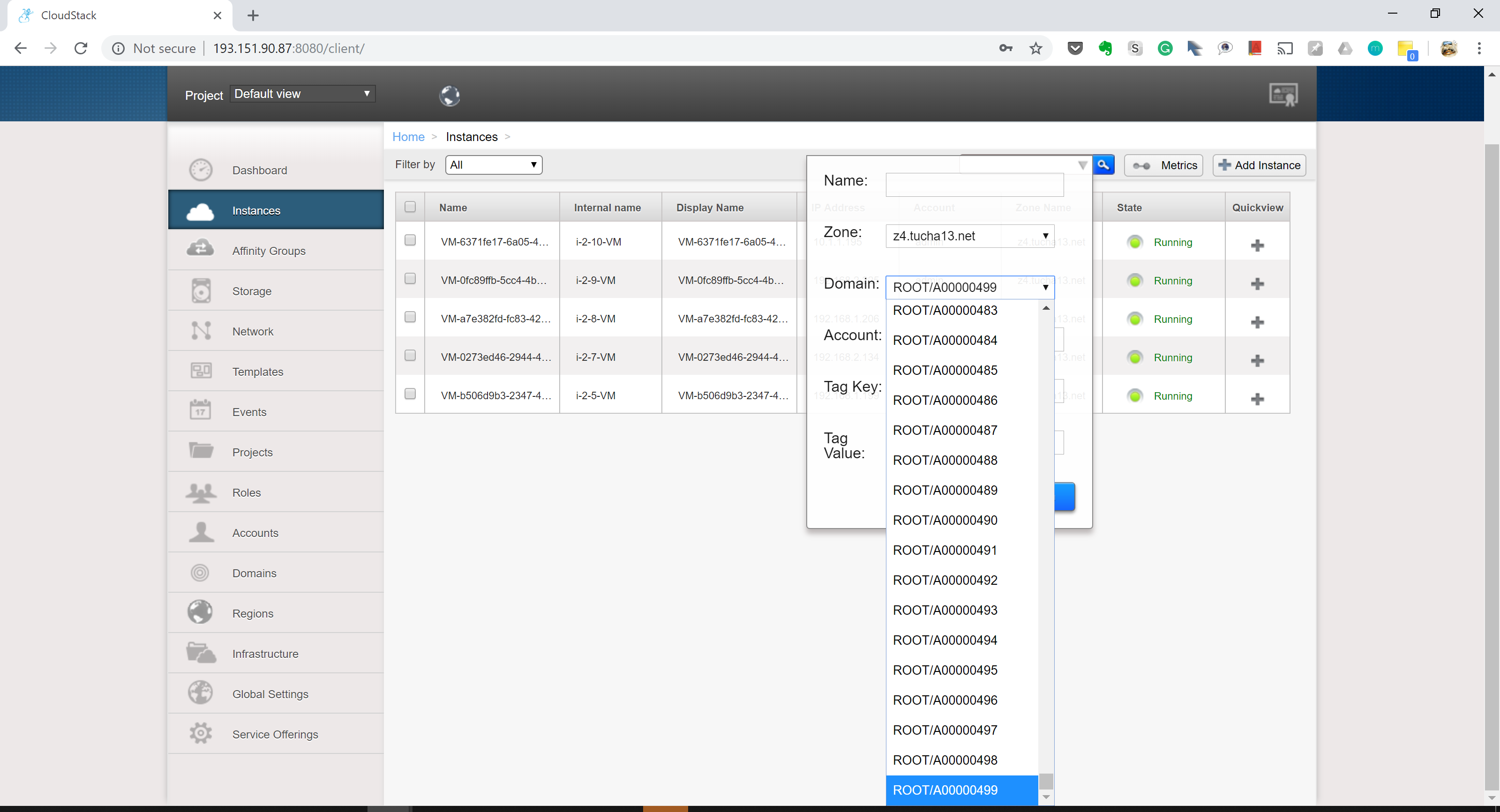Select ROOT/A00000496 from the domain list

pyautogui.click(x=962, y=700)
